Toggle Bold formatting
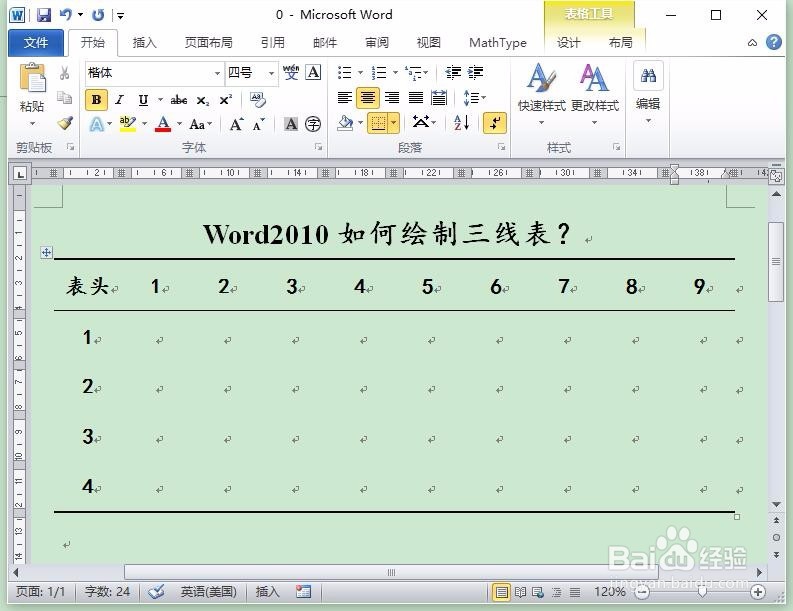793x611 pixels. [96, 100]
